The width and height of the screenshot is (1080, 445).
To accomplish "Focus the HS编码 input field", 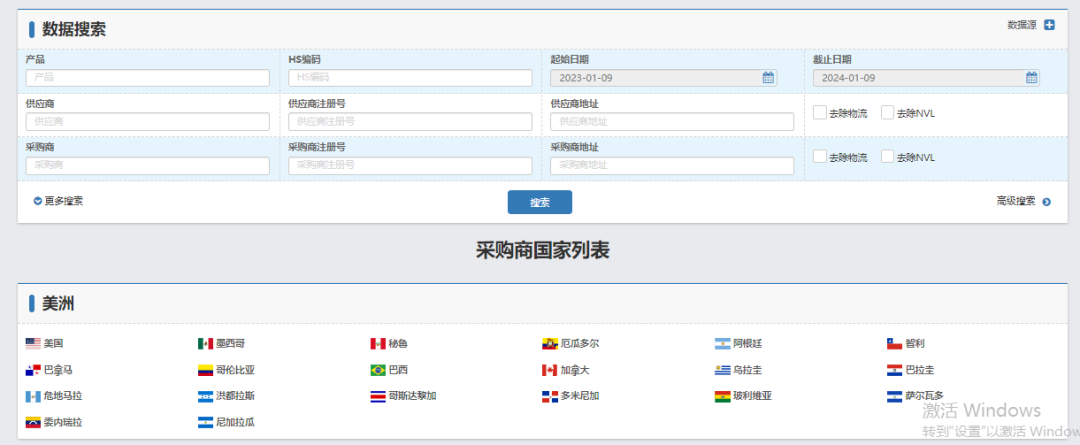I will pyautogui.click(x=410, y=78).
